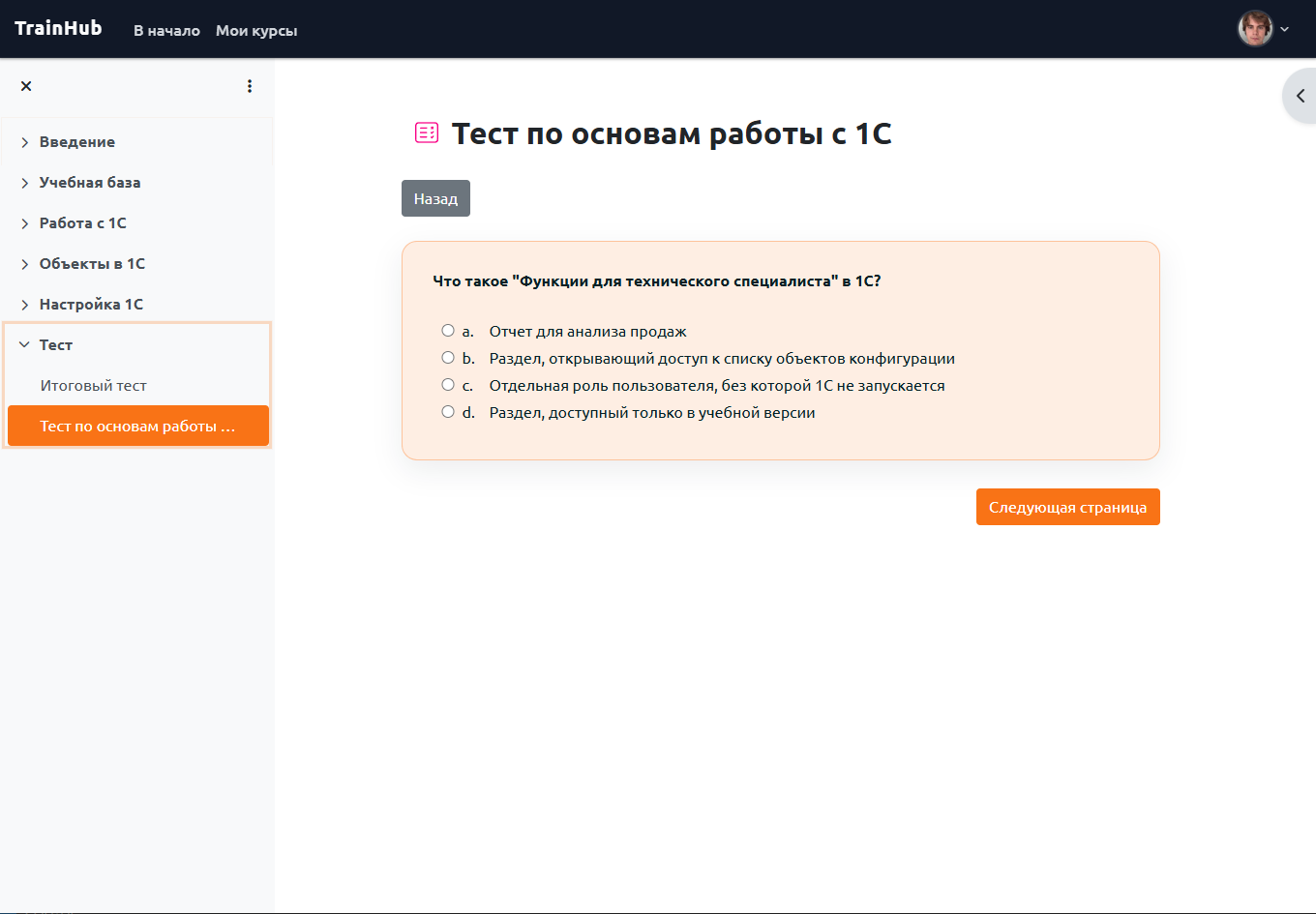This screenshot has width=1316, height=914.
Task: Choose answer c, Отдельная роль пользователя
Action: click(448, 384)
